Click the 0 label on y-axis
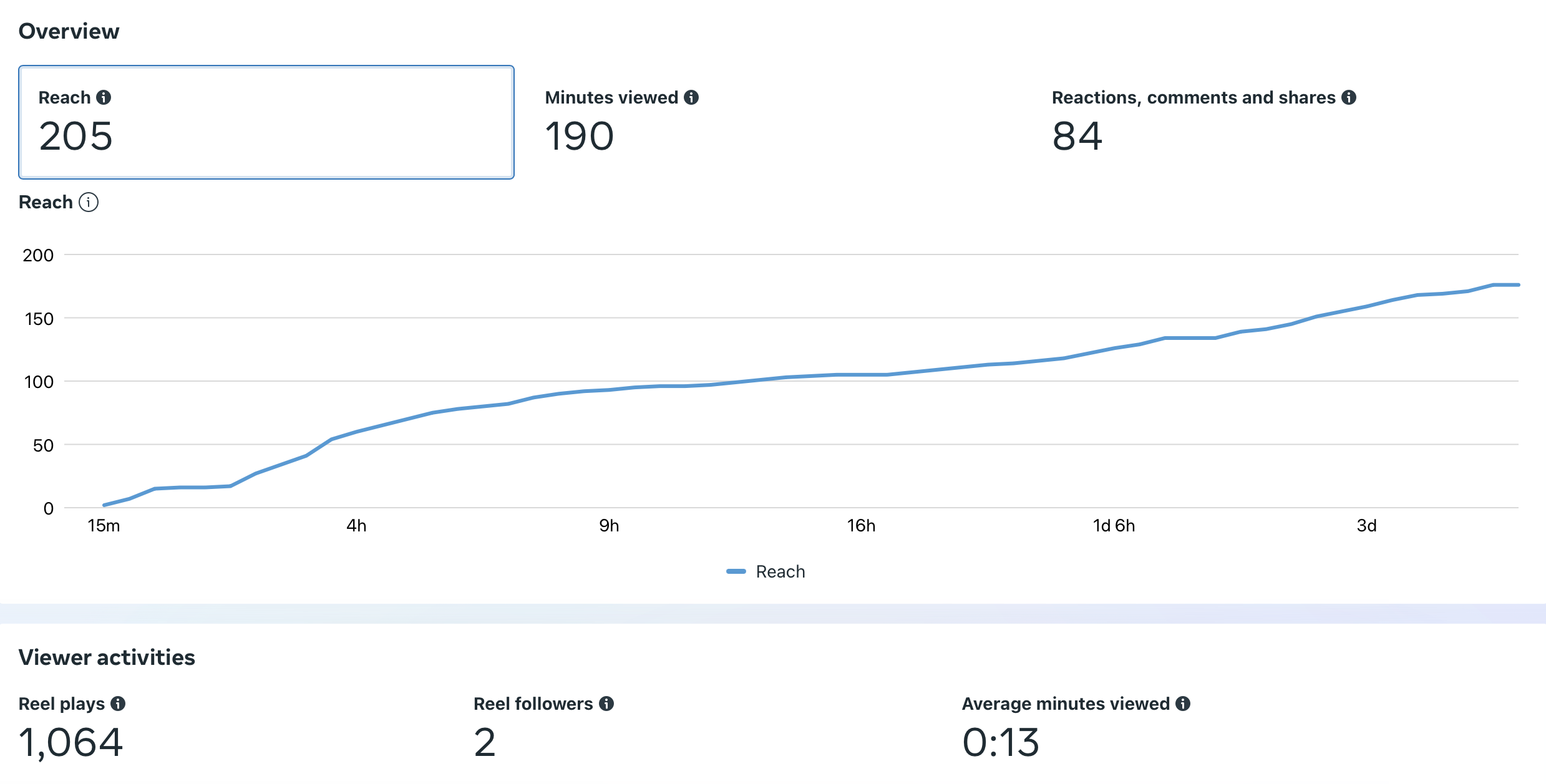 coord(48,508)
